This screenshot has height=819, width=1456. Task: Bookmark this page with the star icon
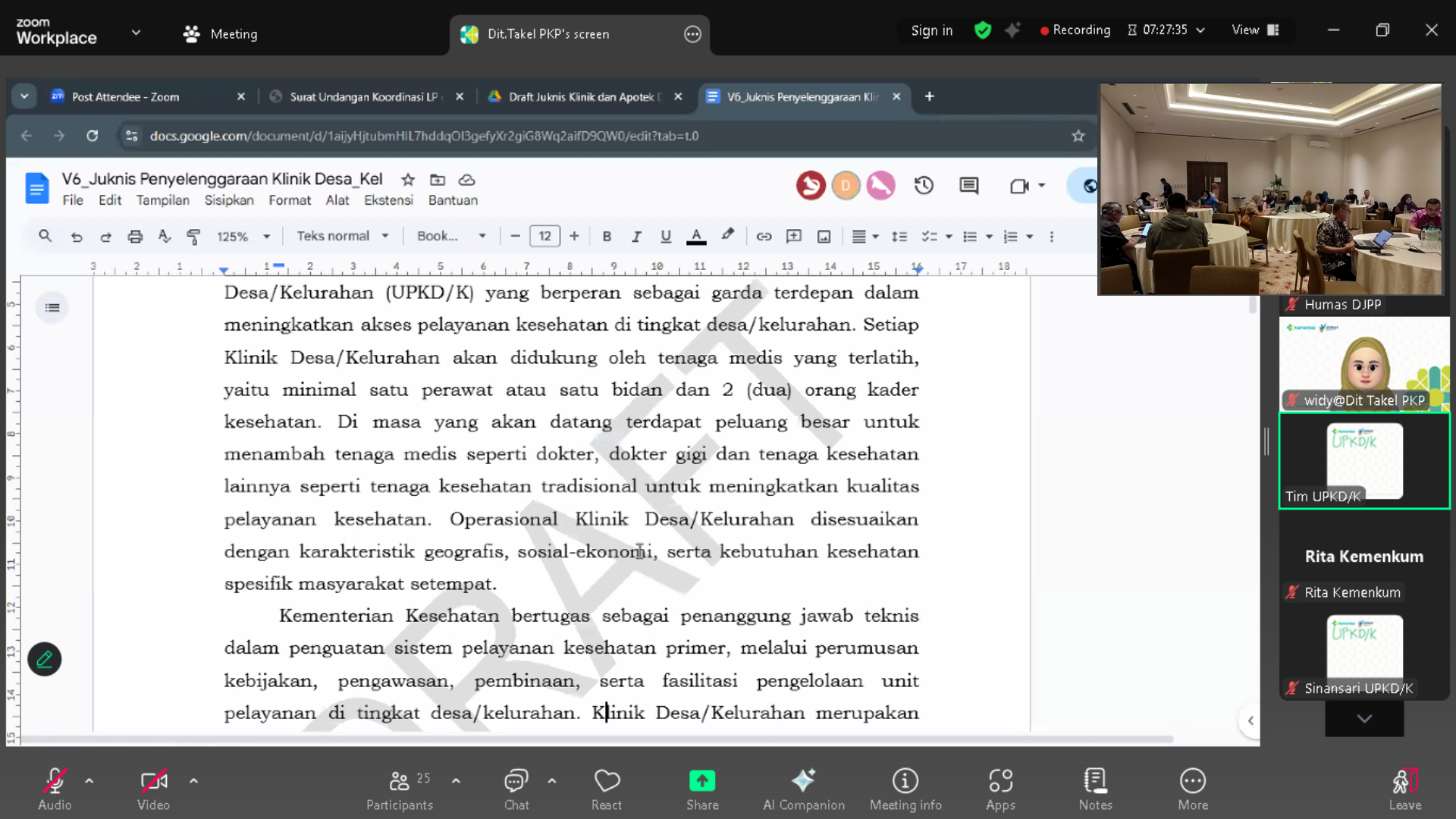1078,136
